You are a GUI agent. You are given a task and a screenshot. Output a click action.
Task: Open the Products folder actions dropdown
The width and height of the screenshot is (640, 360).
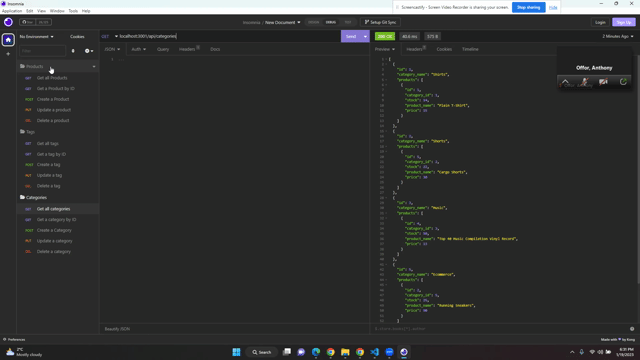coord(94,67)
